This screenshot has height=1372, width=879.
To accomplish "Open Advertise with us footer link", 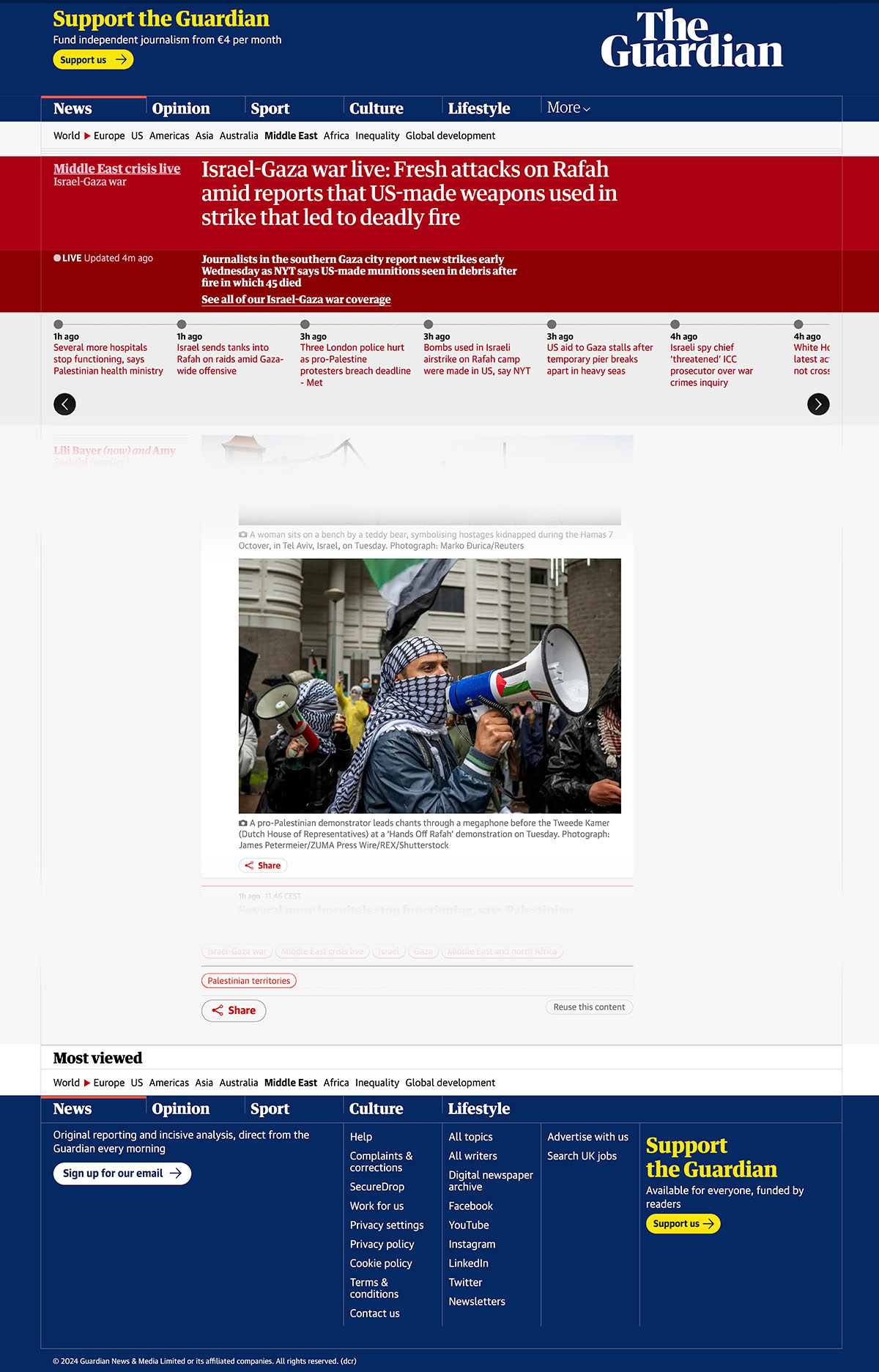I will [x=587, y=1137].
